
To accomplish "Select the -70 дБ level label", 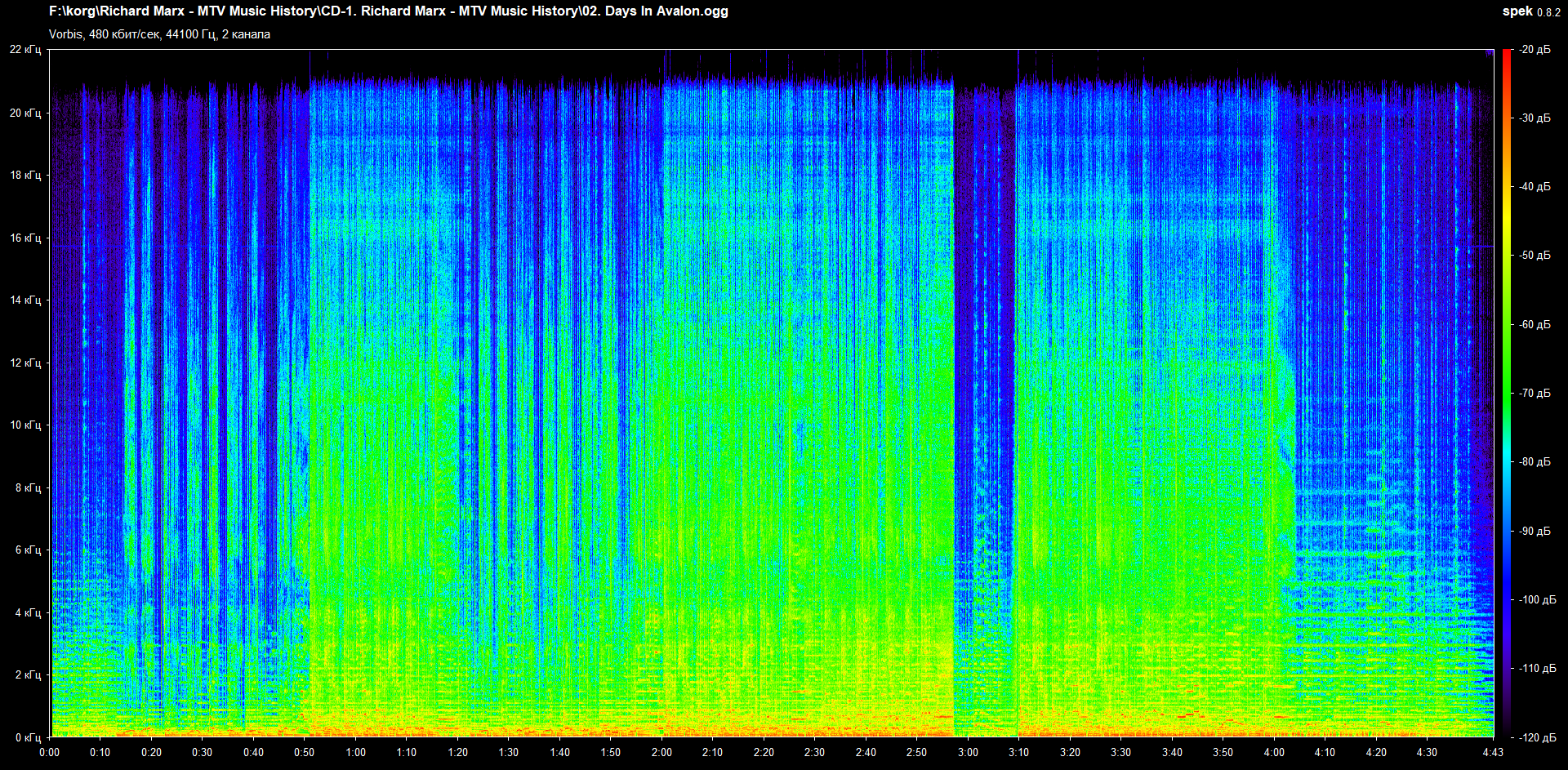I will point(1535,393).
